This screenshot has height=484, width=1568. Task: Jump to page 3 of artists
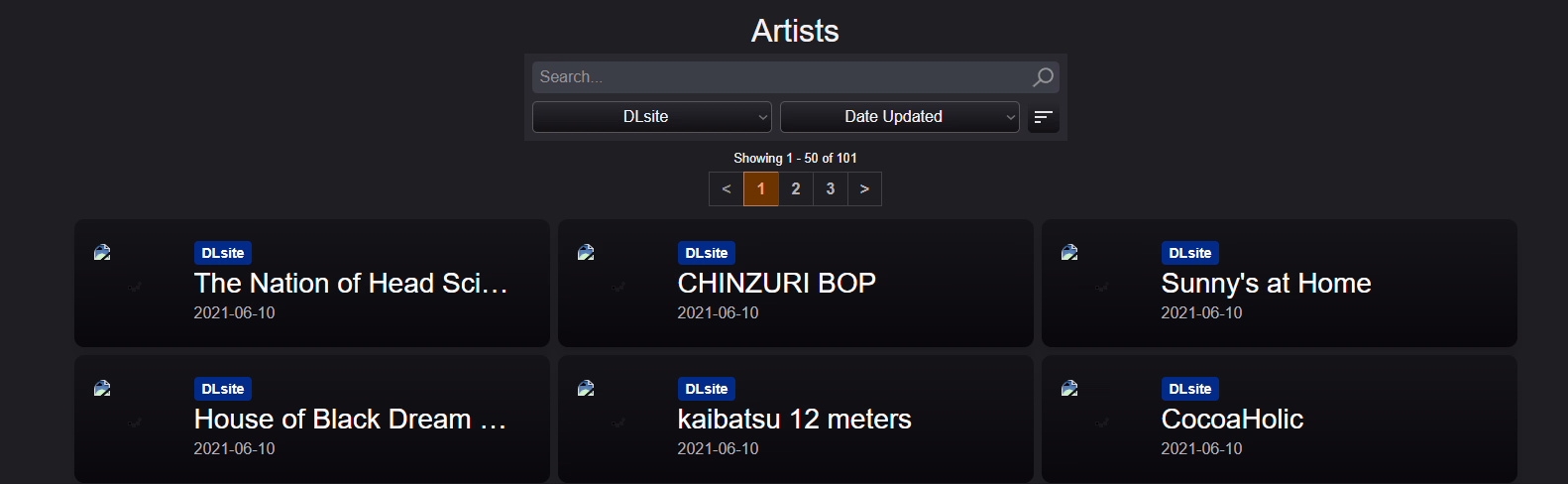831,188
